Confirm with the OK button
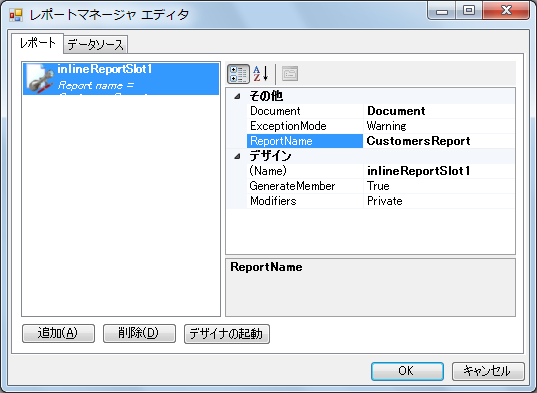 coord(407,371)
